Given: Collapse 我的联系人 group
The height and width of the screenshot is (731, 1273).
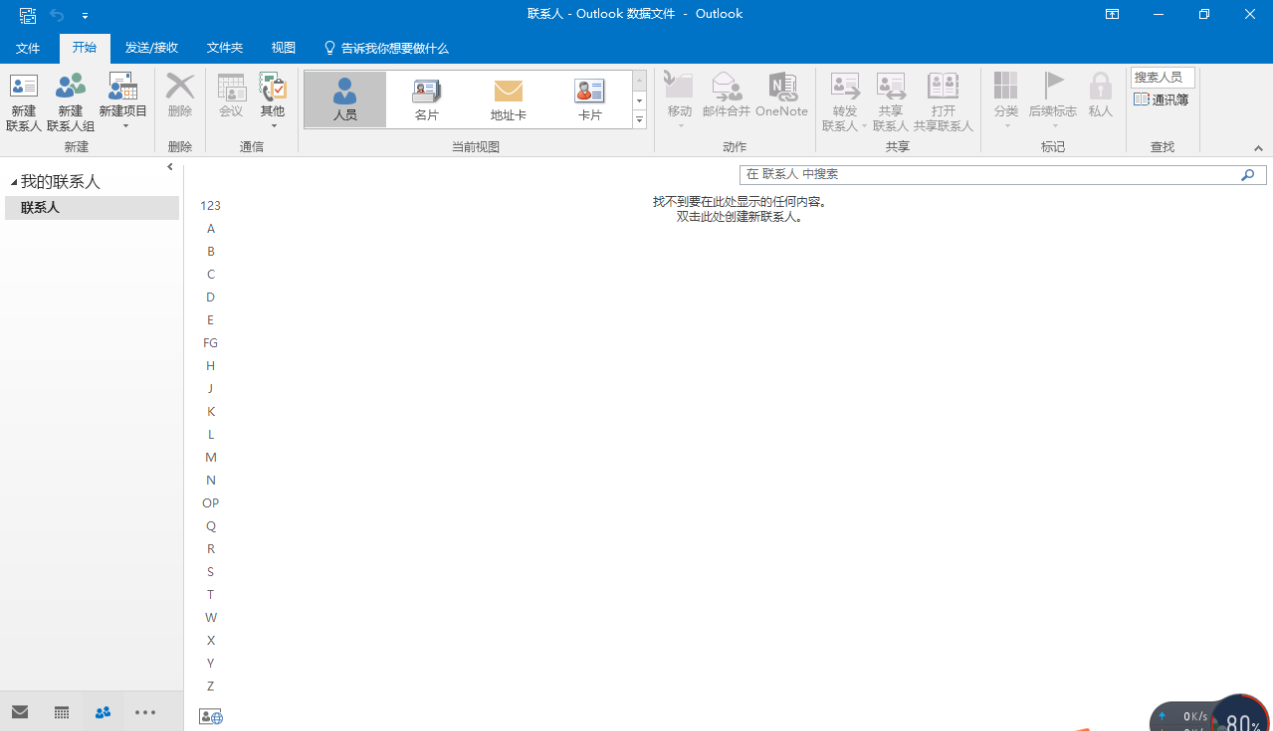Looking at the screenshot, I should click(14, 182).
